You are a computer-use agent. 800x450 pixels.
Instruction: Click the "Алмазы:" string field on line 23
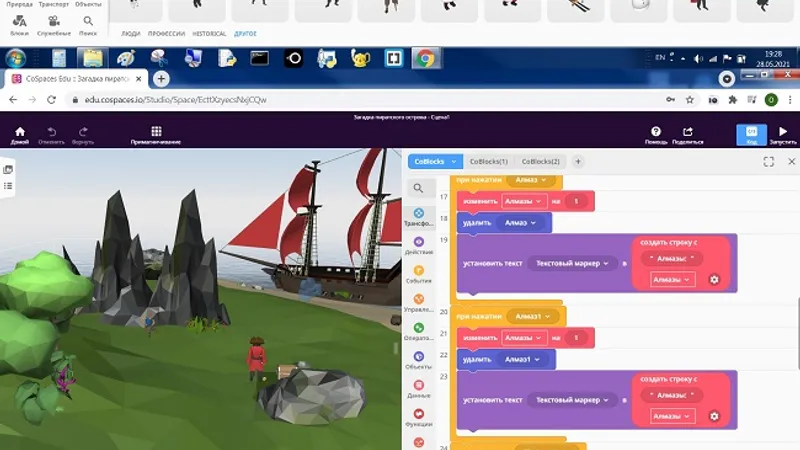[671, 395]
